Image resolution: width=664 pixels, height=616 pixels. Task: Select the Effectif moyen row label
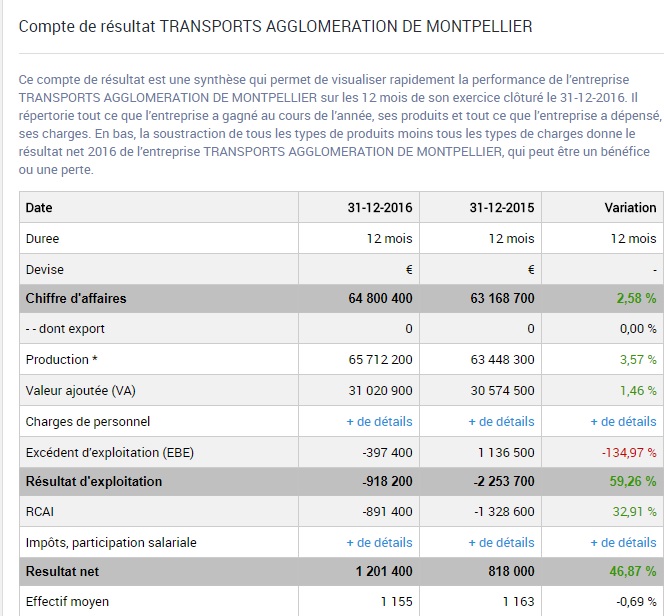[67, 602]
